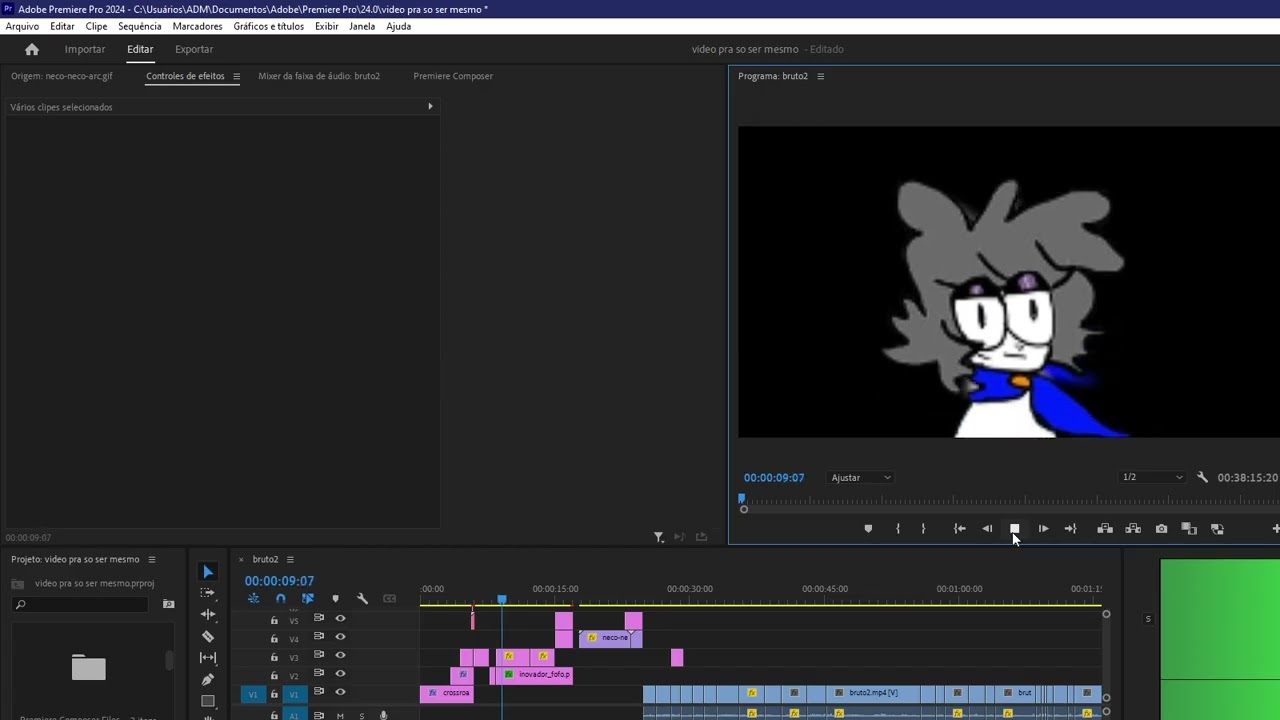Switch to the Premiere Composer tab
Viewport: 1280px width, 720px height.
click(x=453, y=76)
